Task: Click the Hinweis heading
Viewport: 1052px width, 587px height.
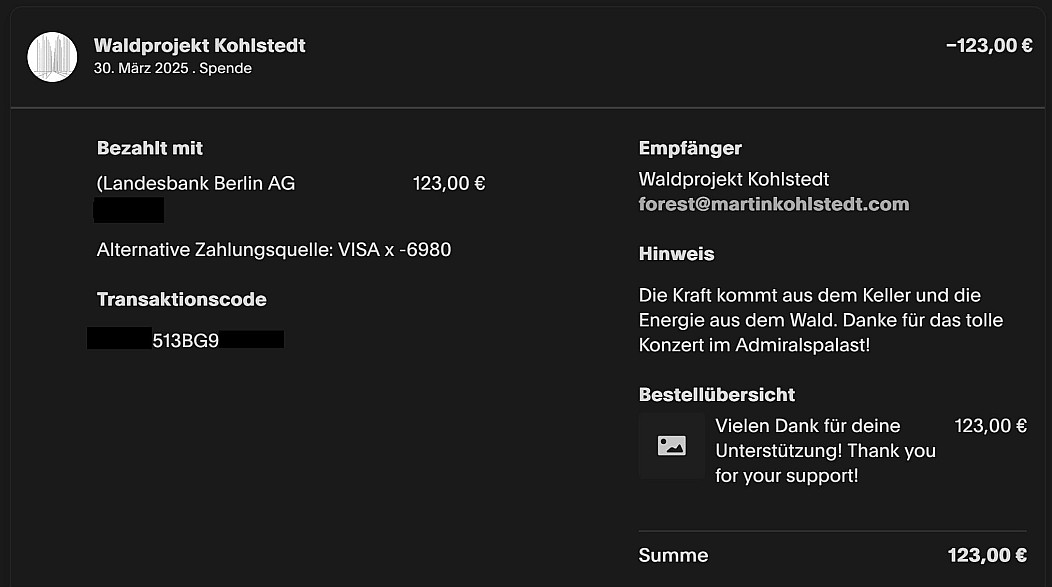Action: [x=676, y=254]
